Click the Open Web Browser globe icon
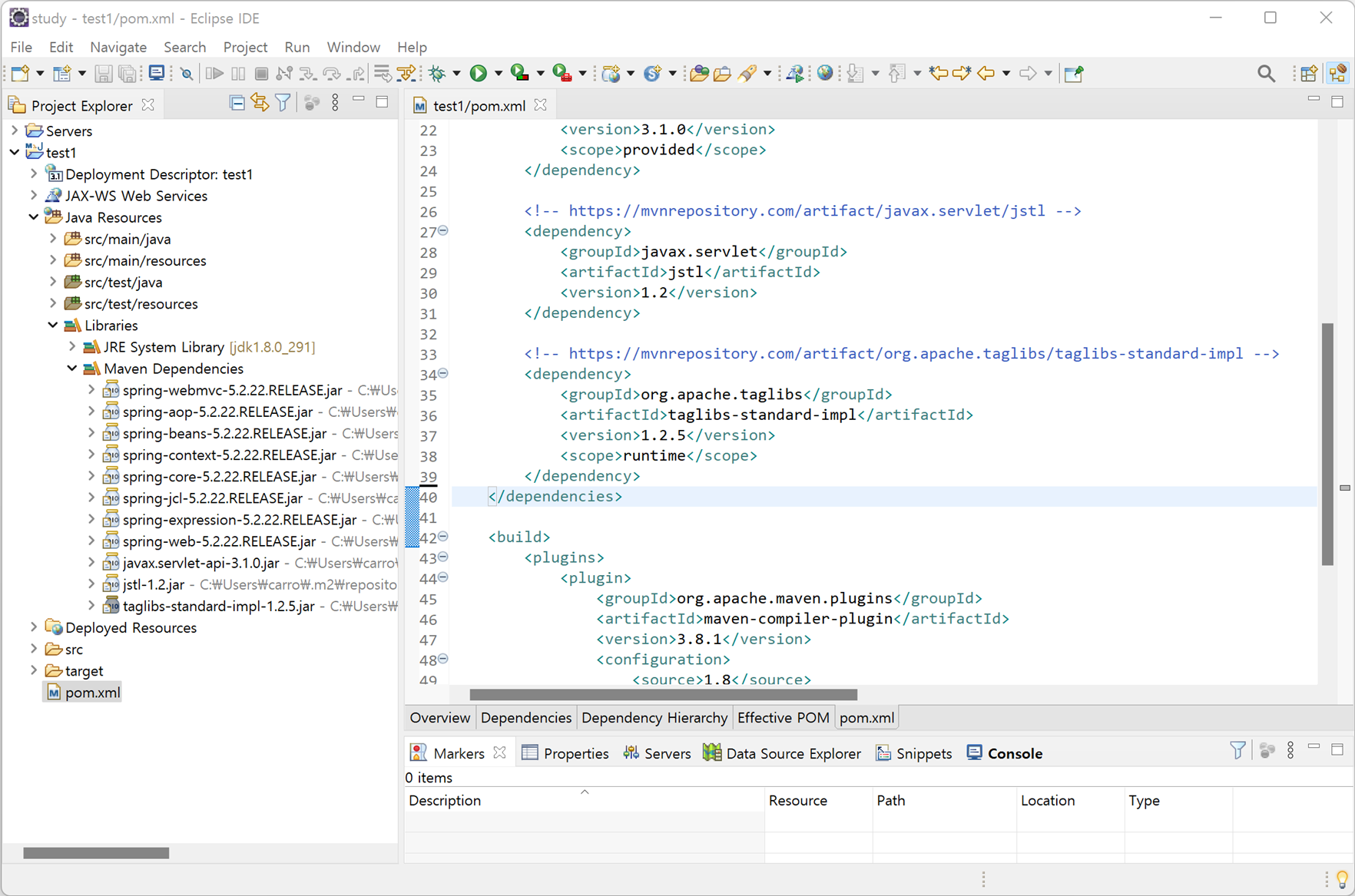The height and width of the screenshot is (896, 1355). (825, 74)
